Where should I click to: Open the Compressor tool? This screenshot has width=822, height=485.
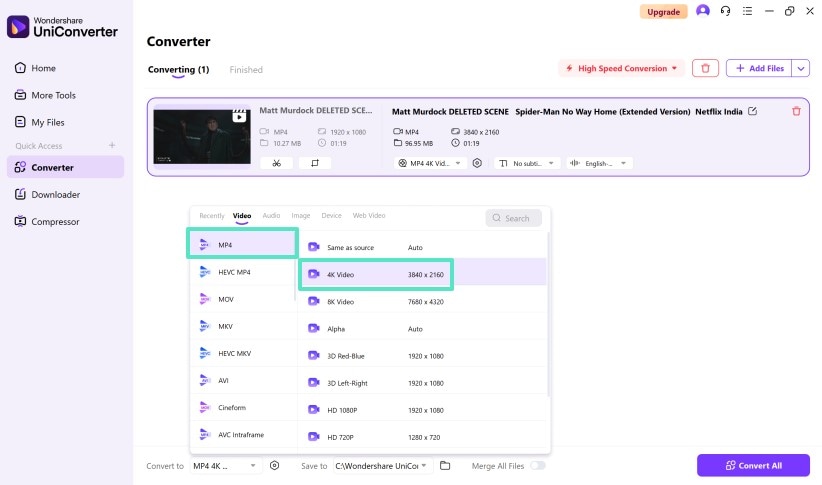(x=47, y=222)
